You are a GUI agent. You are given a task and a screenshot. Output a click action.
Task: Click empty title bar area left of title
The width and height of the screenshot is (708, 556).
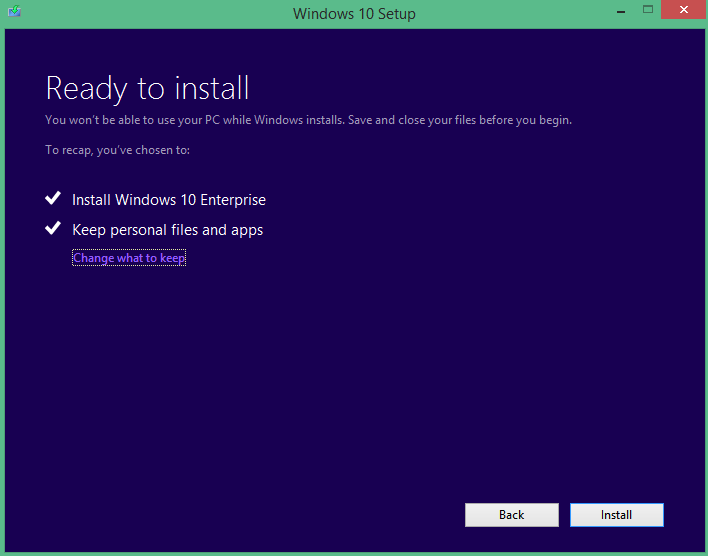tap(150, 14)
